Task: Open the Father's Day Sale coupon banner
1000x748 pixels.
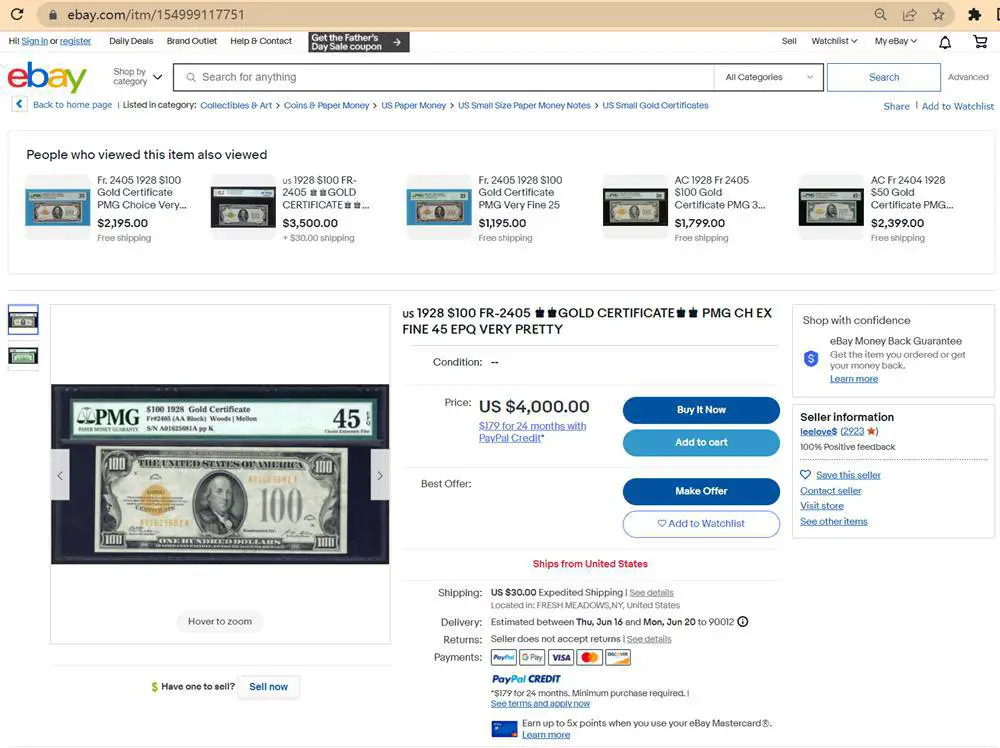Action: click(359, 42)
